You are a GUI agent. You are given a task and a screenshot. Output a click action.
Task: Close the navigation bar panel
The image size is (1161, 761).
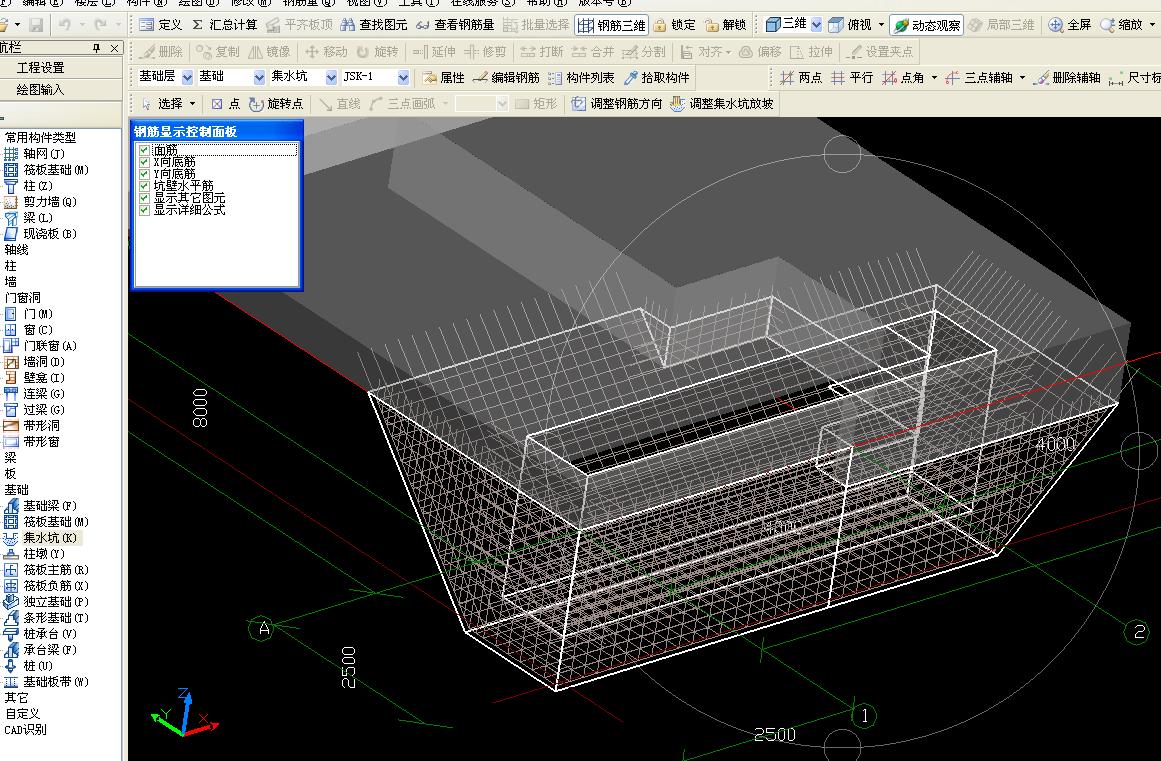click(114, 48)
